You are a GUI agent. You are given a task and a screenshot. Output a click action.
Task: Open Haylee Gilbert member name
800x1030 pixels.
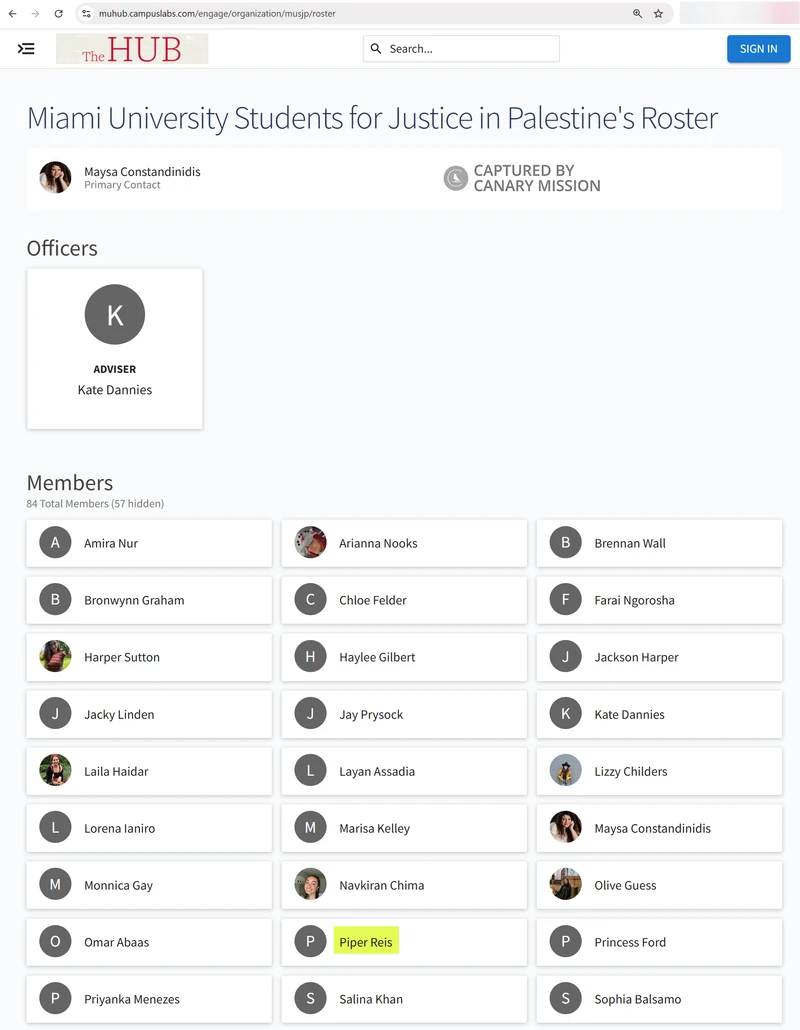pyautogui.click(x=377, y=657)
